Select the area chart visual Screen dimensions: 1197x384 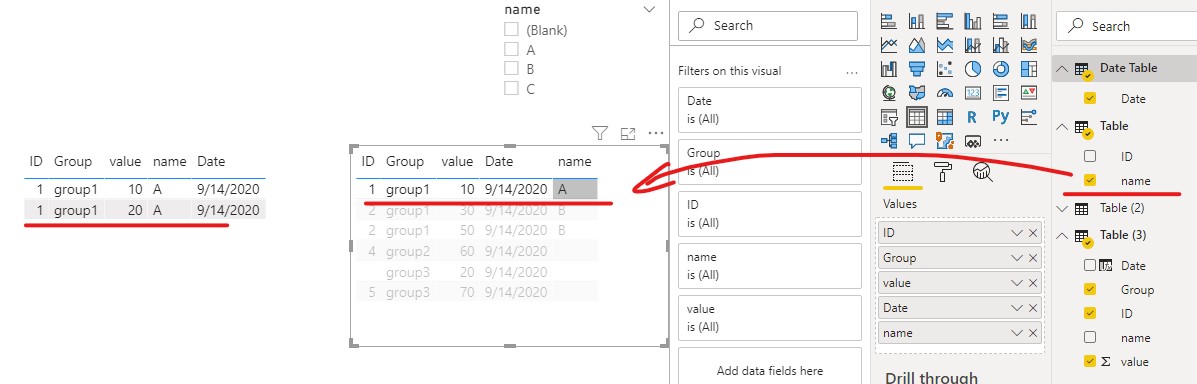(x=917, y=45)
